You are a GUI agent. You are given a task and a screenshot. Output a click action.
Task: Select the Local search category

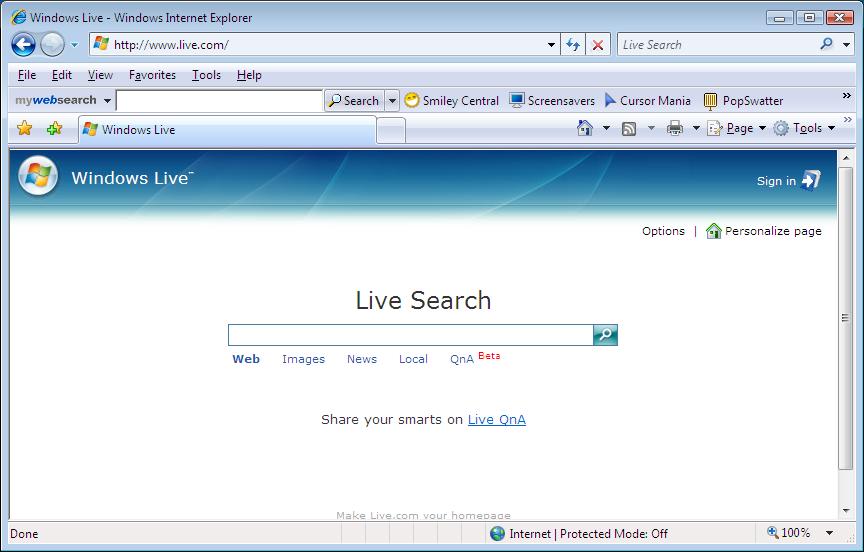(413, 359)
